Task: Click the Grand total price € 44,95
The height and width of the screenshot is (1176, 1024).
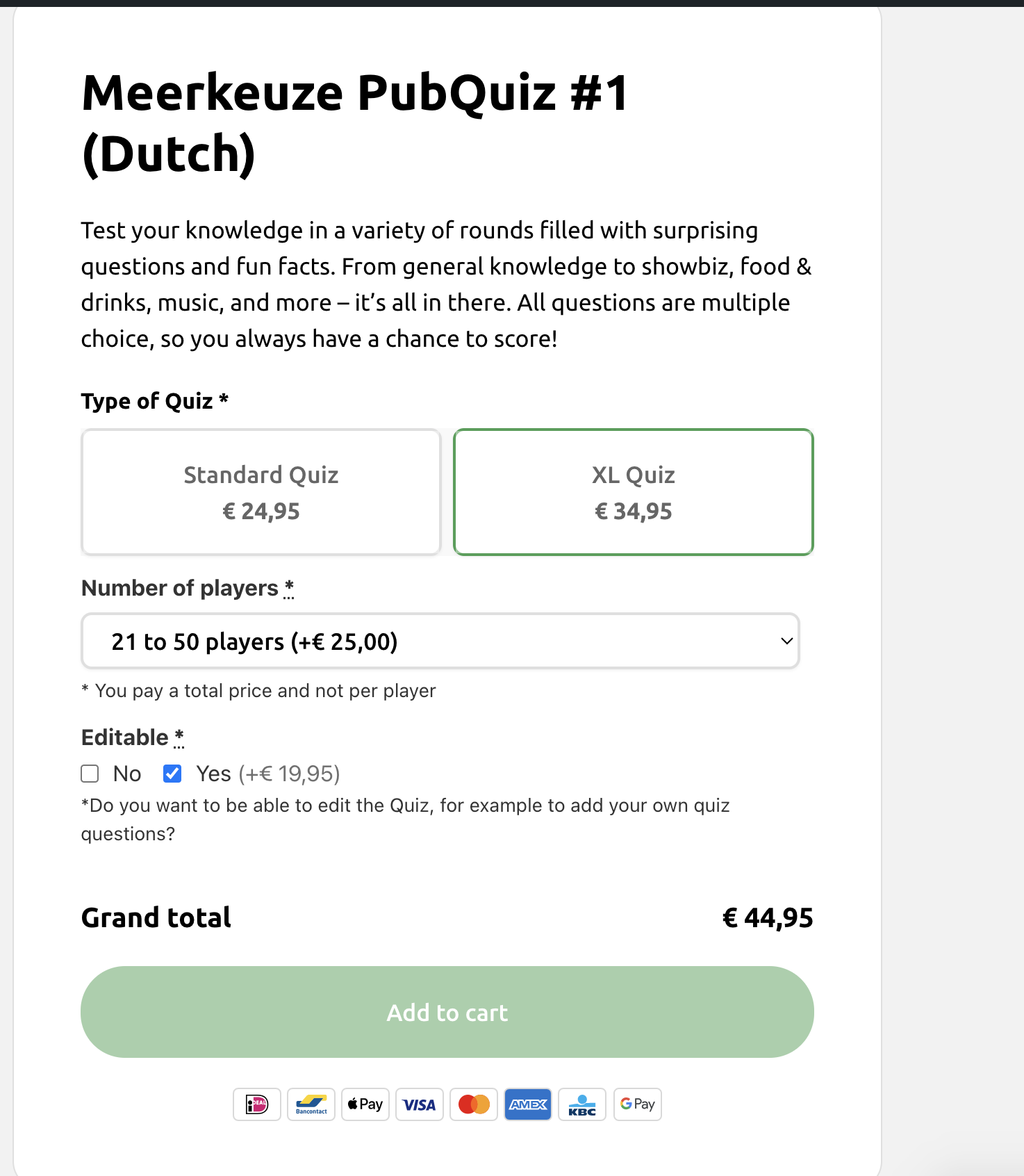Action: click(768, 917)
